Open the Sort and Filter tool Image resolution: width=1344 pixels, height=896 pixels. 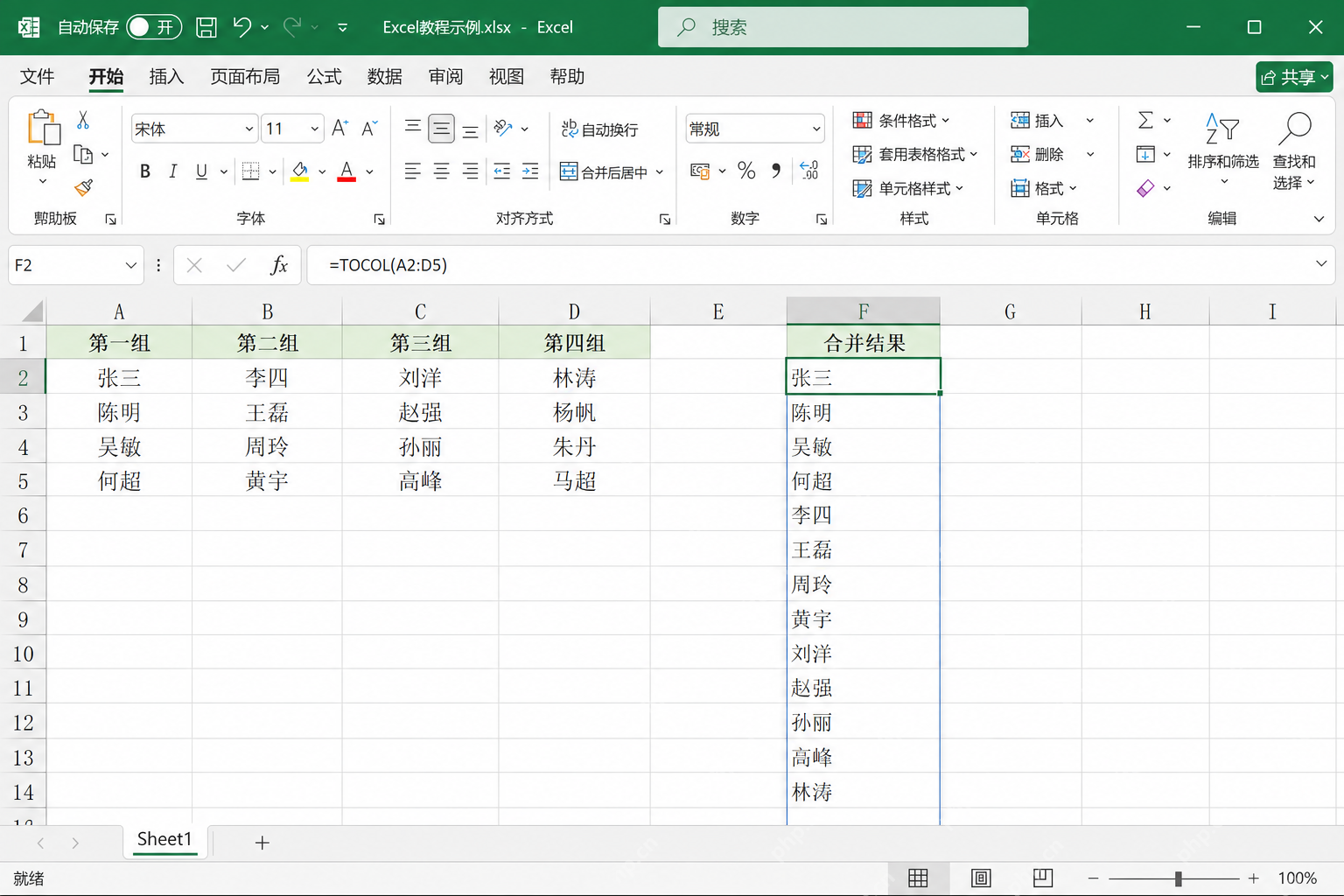pos(1222,148)
